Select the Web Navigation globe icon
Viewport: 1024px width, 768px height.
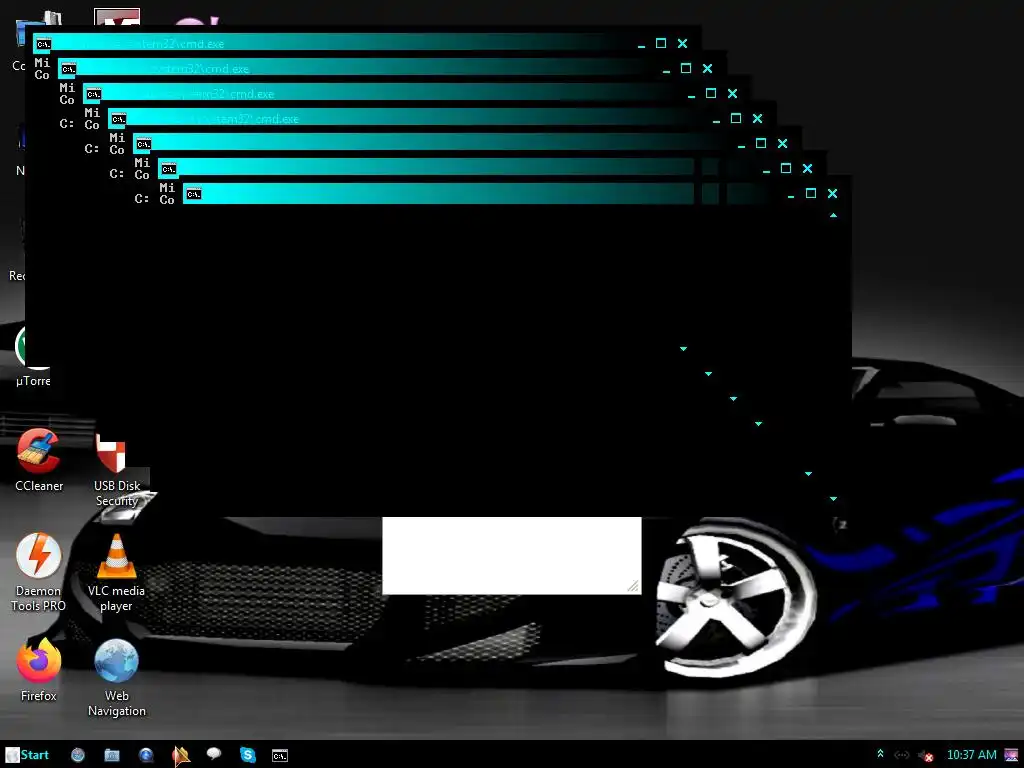tap(116, 678)
